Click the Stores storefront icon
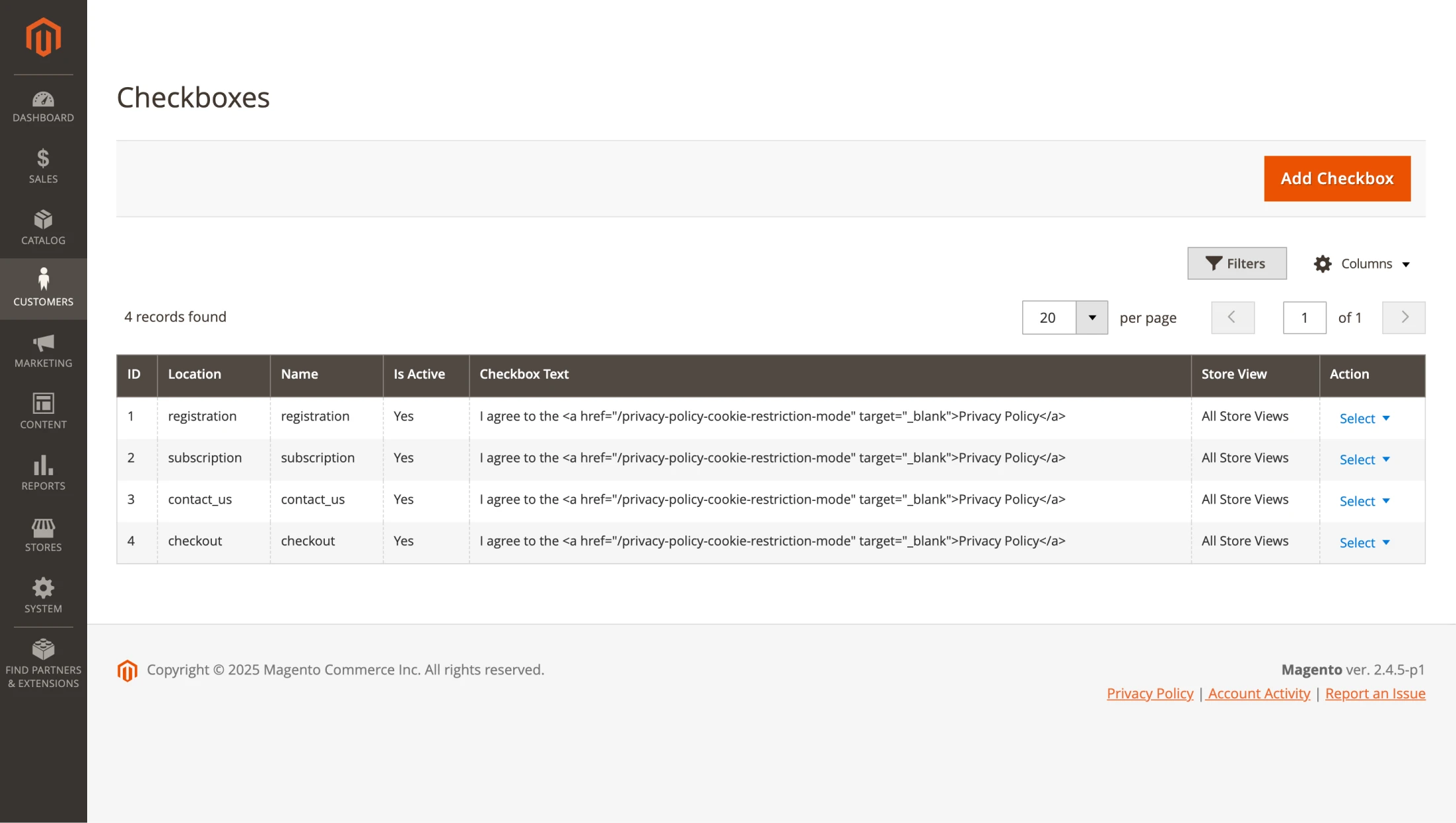Viewport: 1456px width, 823px height. tap(43, 527)
